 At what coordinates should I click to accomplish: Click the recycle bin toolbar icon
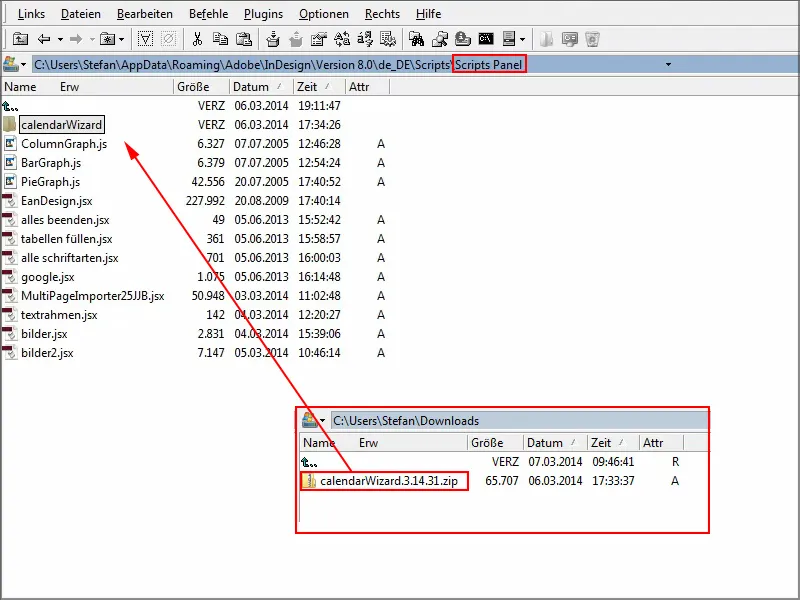[592, 39]
